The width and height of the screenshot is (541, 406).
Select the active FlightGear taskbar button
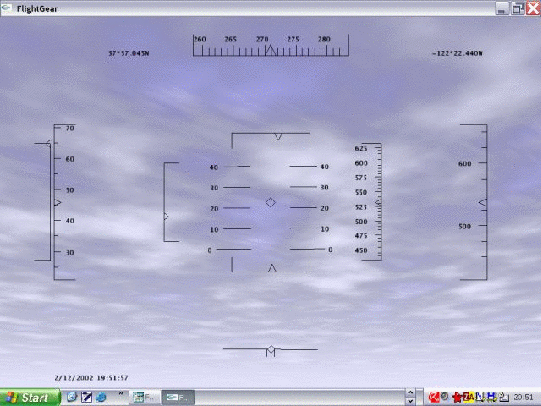point(178,398)
